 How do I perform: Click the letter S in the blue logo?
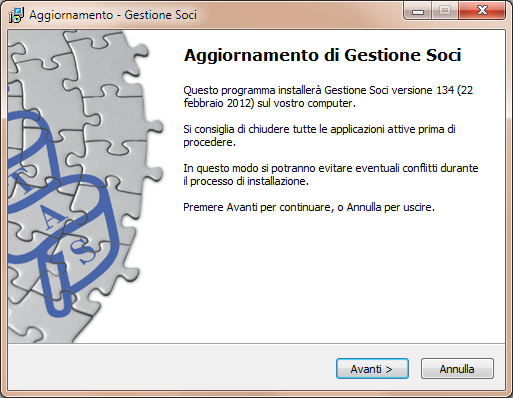[x=82, y=251]
